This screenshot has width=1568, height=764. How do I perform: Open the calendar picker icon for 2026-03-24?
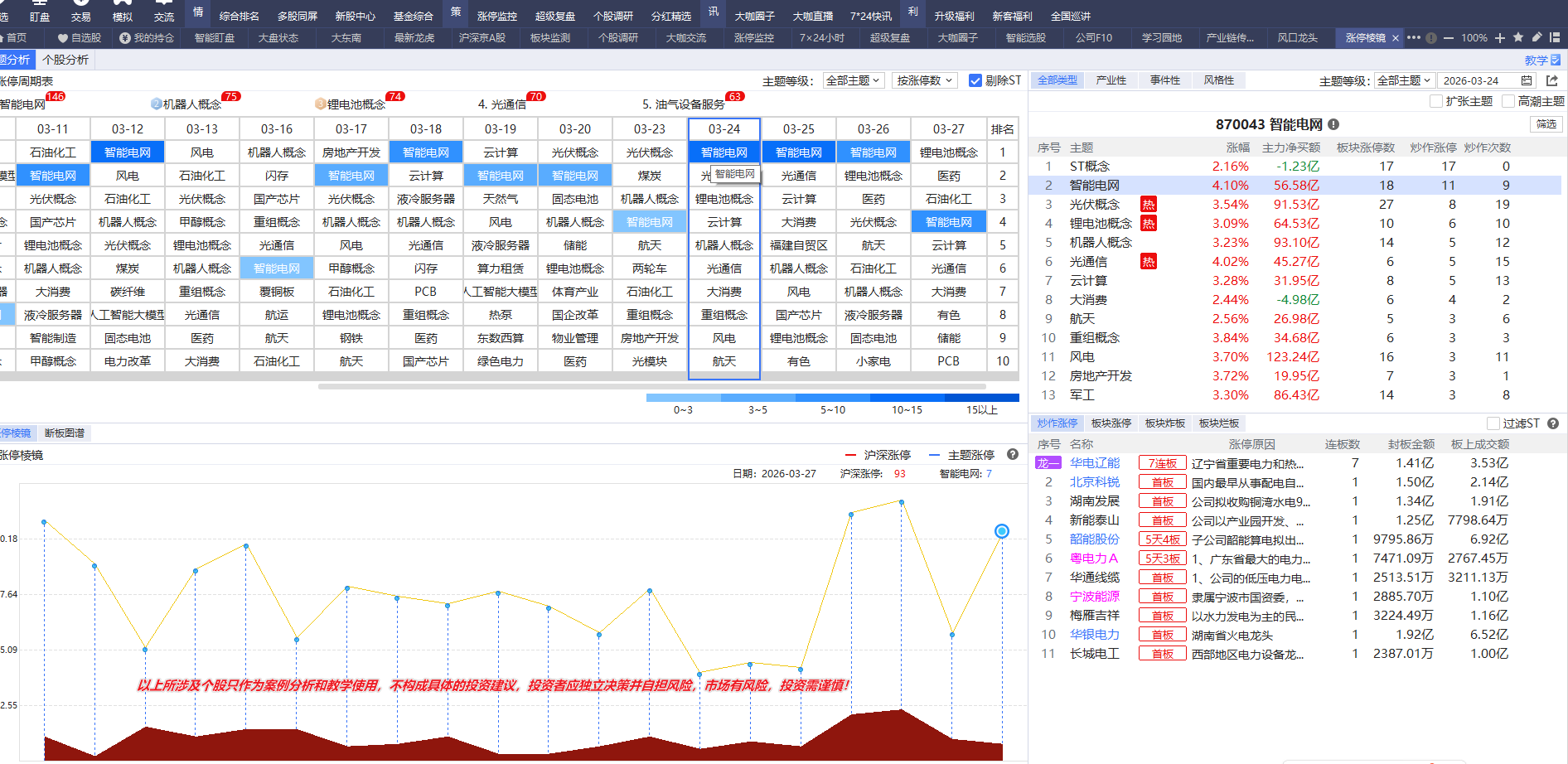tap(1527, 80)
